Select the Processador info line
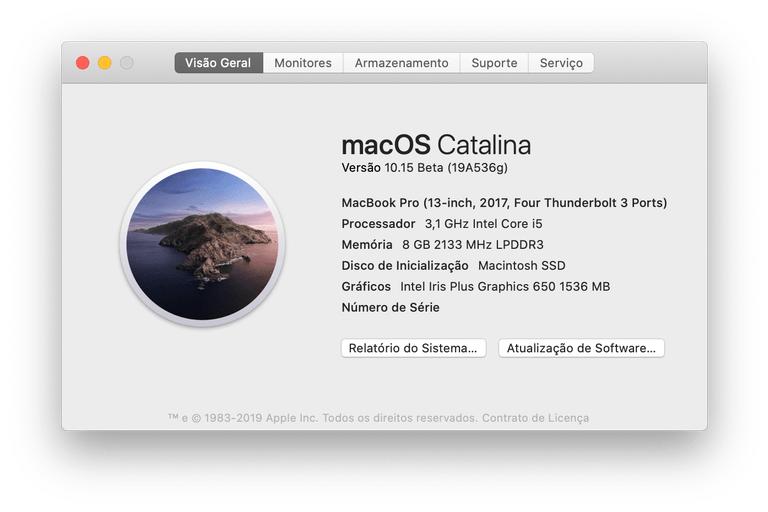 442,224
